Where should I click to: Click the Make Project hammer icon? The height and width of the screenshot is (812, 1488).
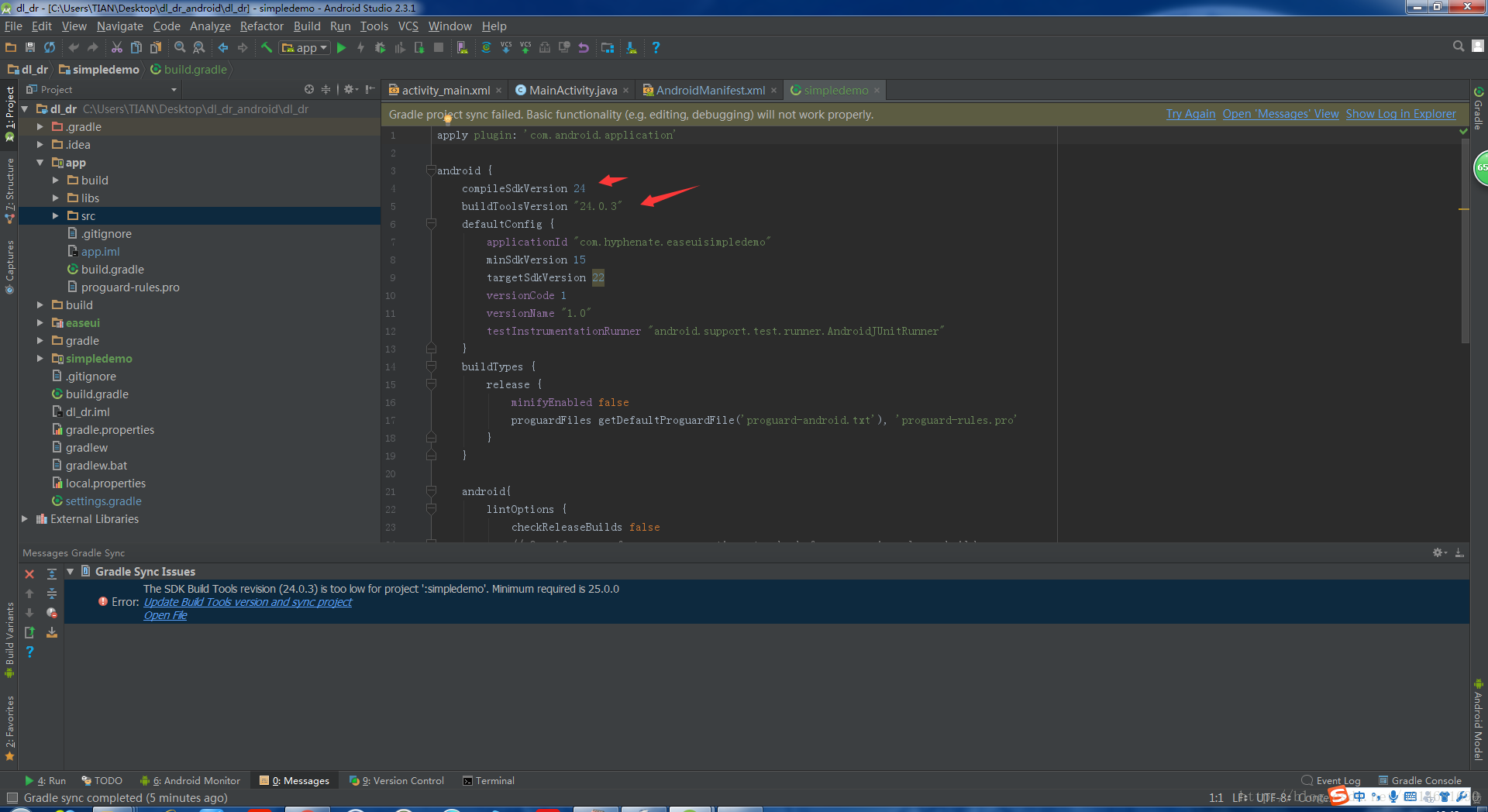[267, 47]
